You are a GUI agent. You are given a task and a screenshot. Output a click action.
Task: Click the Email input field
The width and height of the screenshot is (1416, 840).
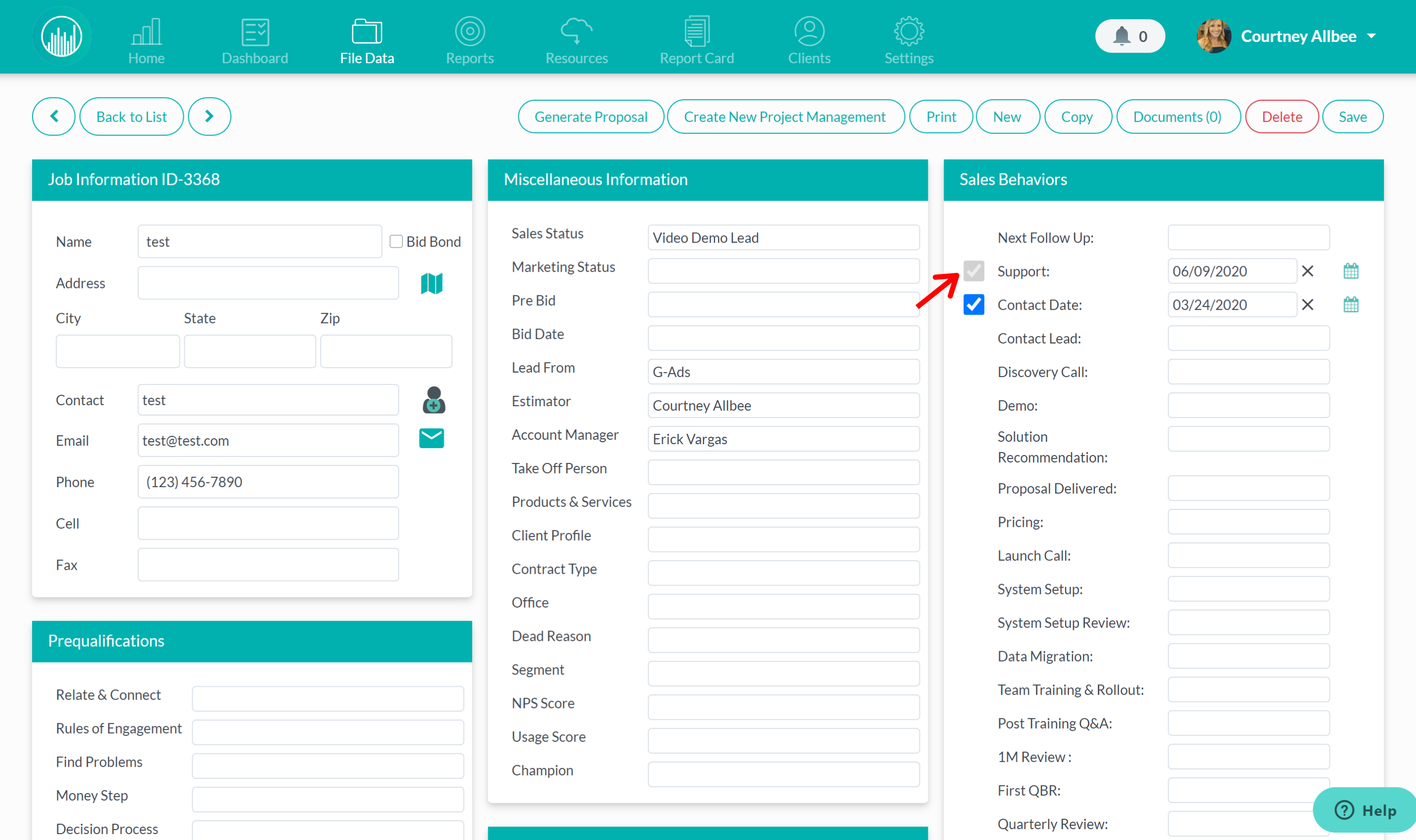268,440
